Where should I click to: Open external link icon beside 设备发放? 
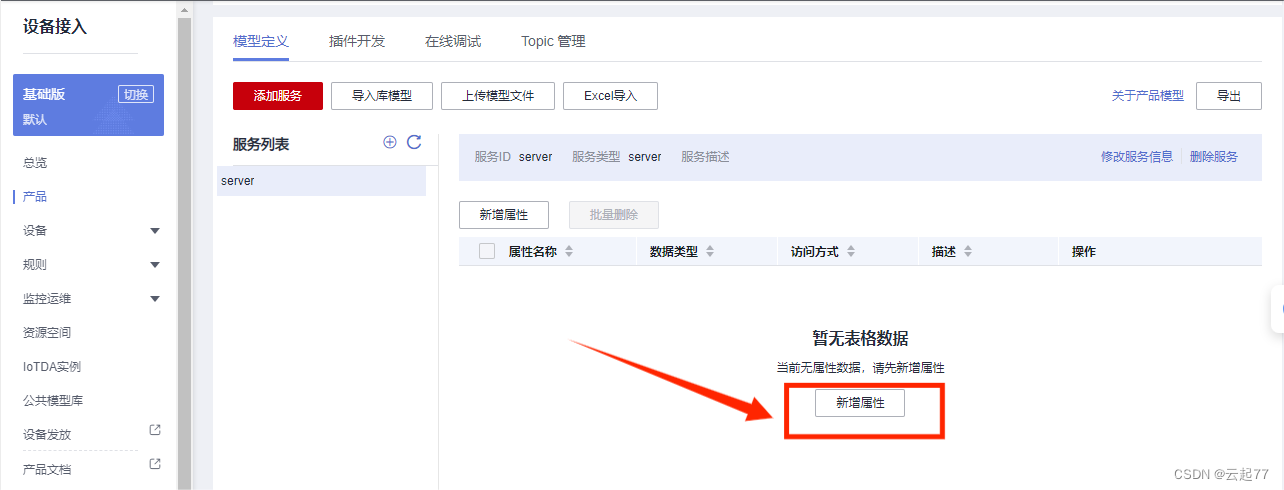[x=155, y=431]
